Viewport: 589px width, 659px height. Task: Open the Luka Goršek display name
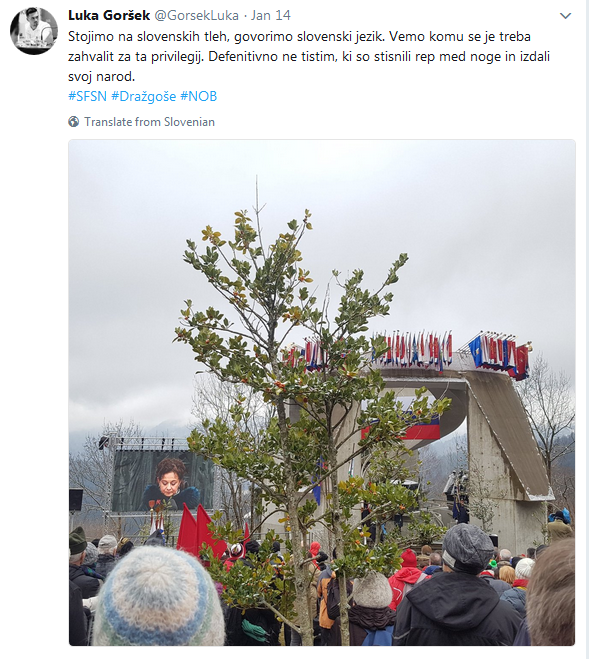pos(109,16)
